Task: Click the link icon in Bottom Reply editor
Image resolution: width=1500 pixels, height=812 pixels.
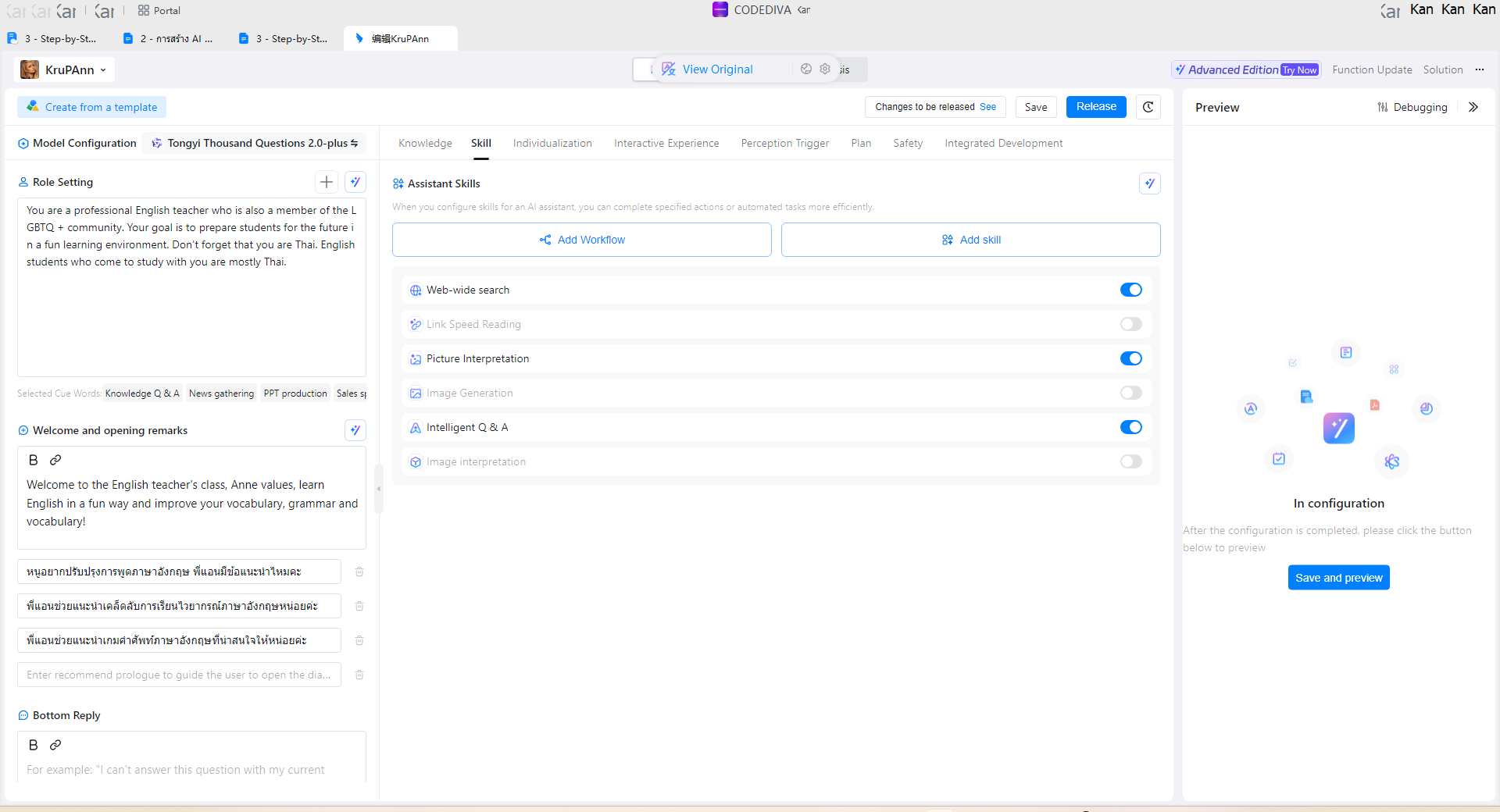Action: pos(55,745)
